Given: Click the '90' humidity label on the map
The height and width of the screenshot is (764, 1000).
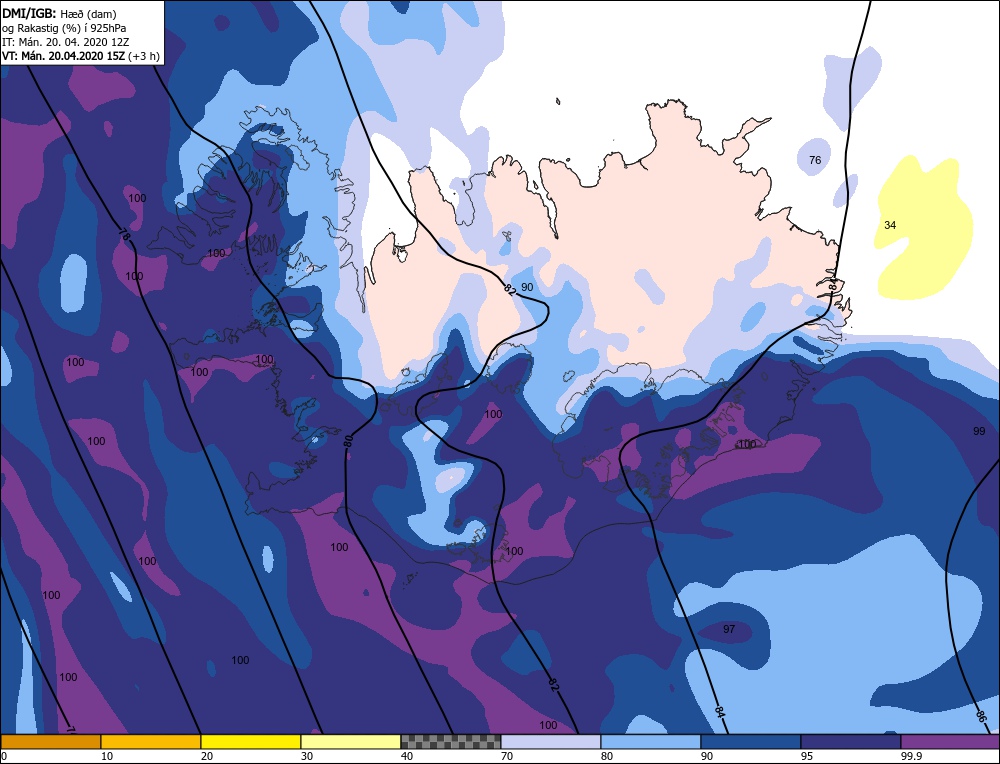Looking at the screenshot, I should click(527, 287).
